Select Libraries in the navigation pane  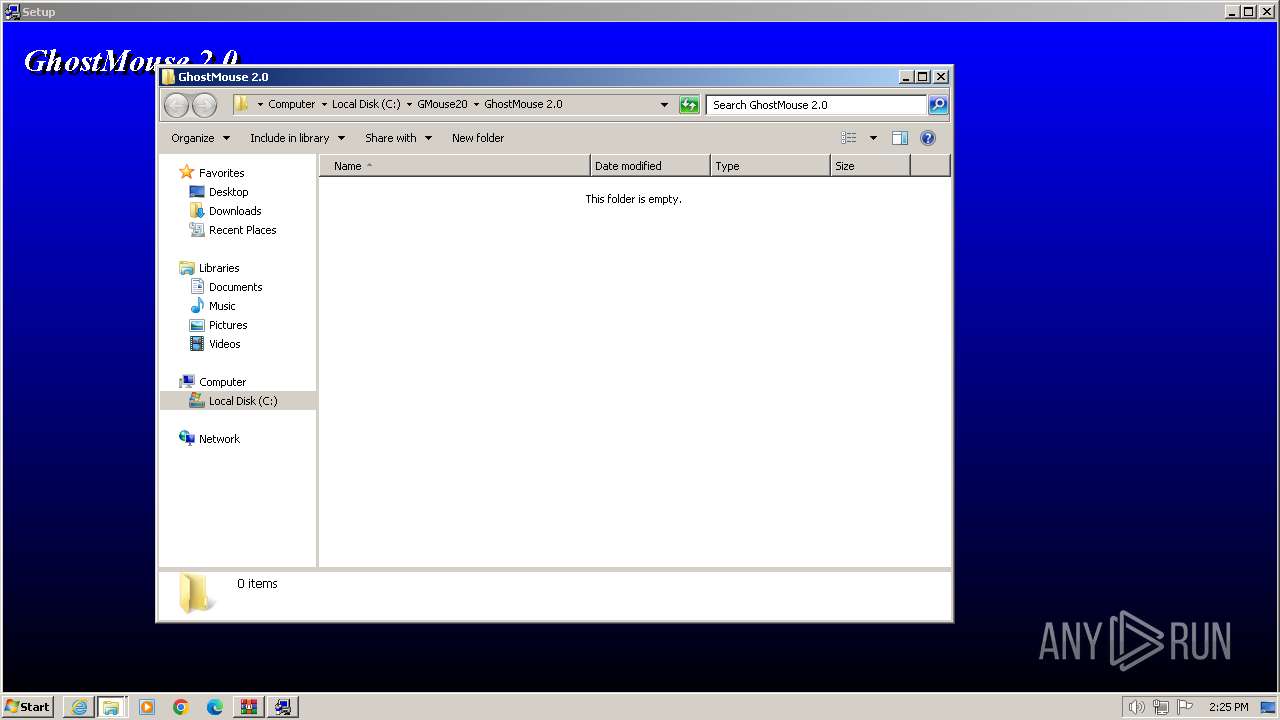(x=218, y=268)
